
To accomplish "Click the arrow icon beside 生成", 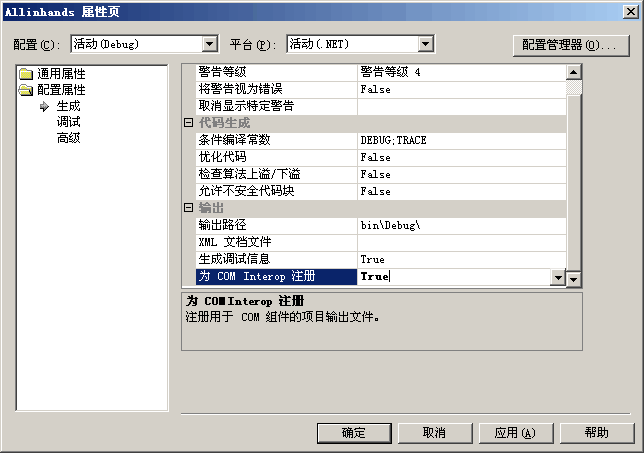I will click(x=44, y=107).
